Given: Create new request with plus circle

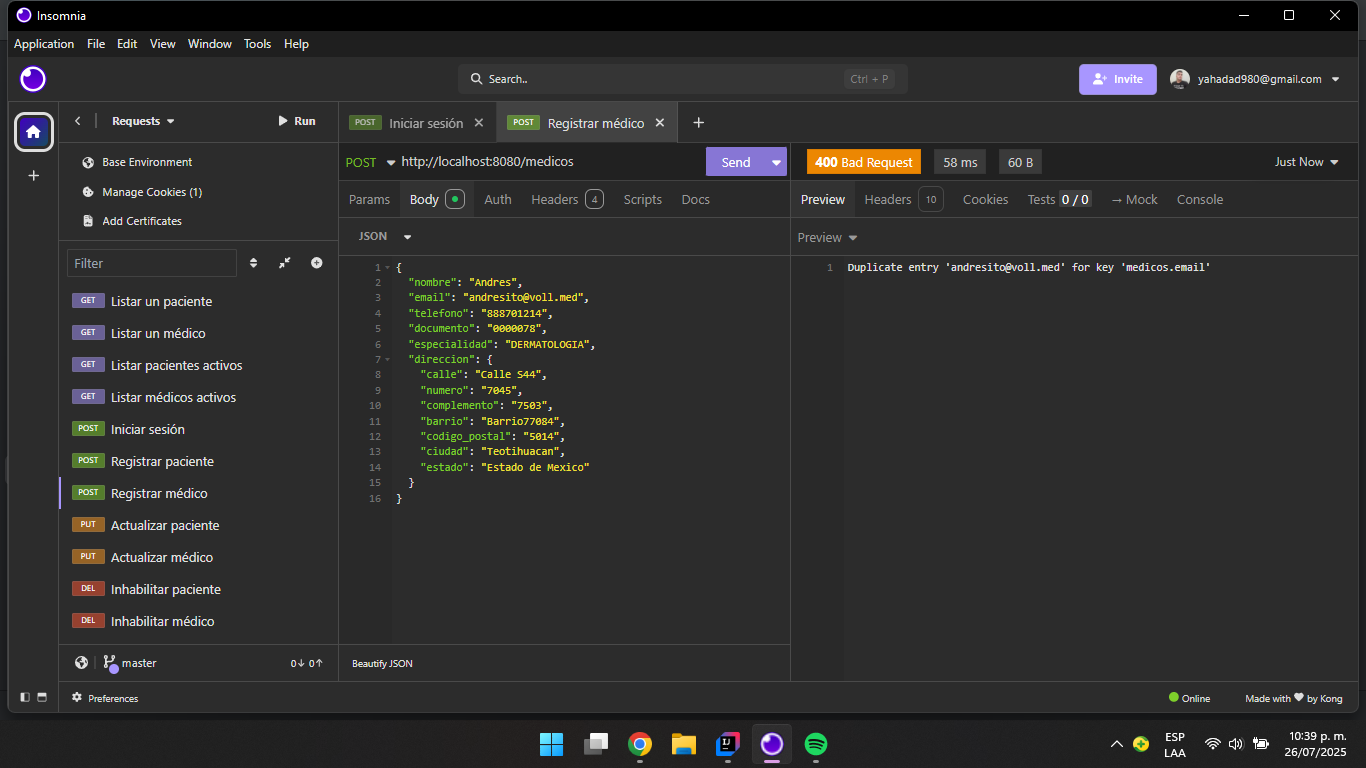Looking at the screenshot, I should click(317, 263).
